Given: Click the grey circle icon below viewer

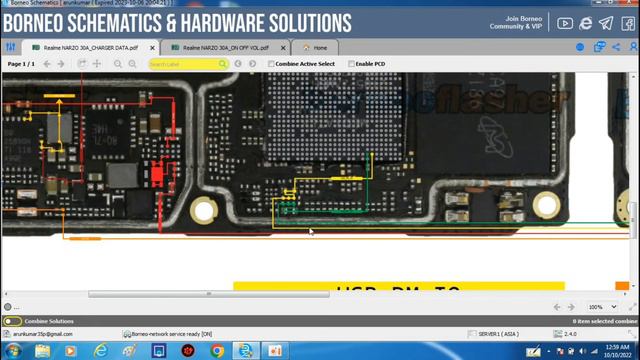Looking at the screenshot, I should coord(8,307).
